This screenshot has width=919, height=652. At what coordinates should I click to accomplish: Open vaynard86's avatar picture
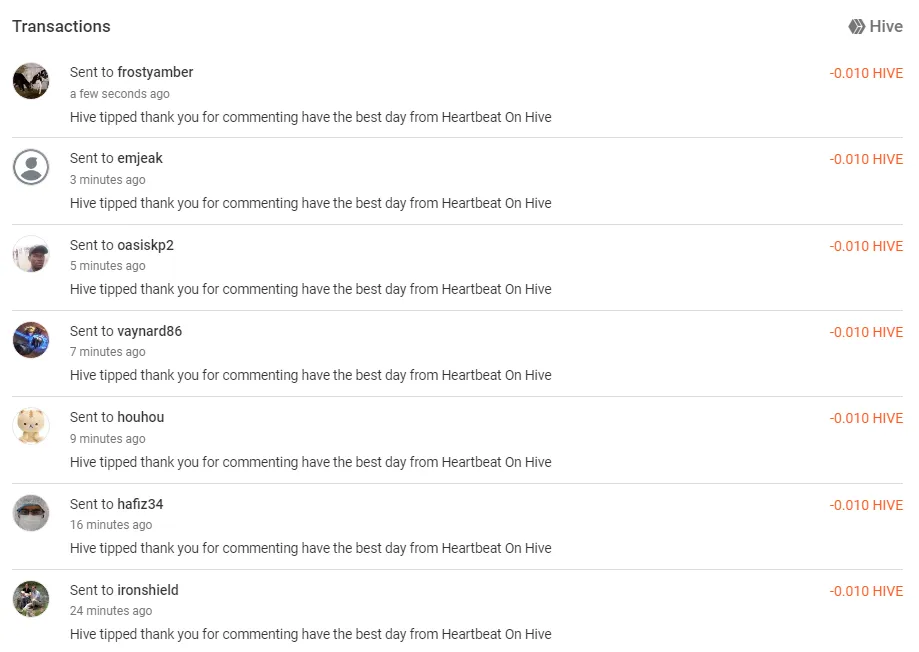click(31, 340)
